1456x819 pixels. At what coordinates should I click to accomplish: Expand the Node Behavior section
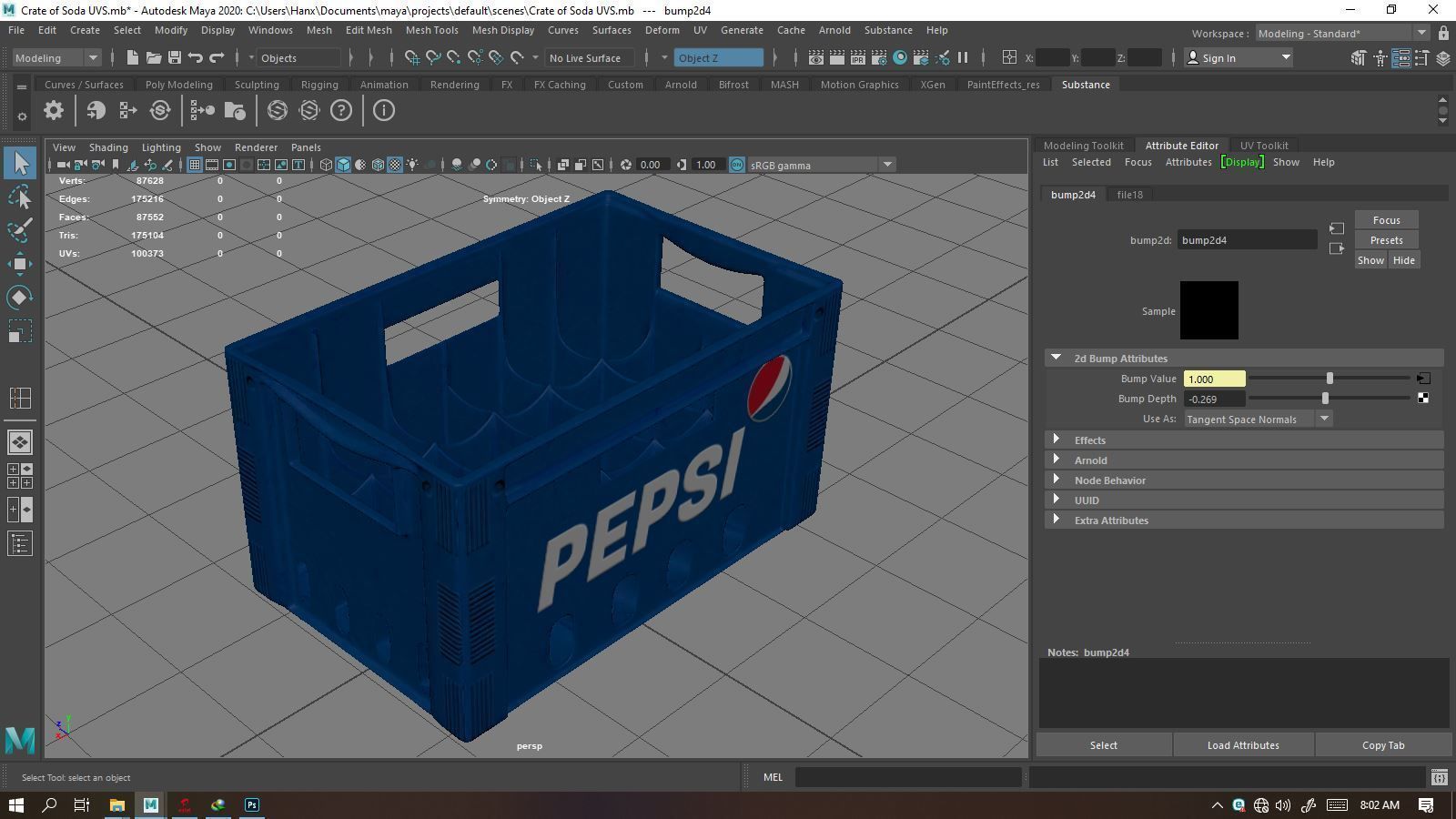tap(1056, 480)
